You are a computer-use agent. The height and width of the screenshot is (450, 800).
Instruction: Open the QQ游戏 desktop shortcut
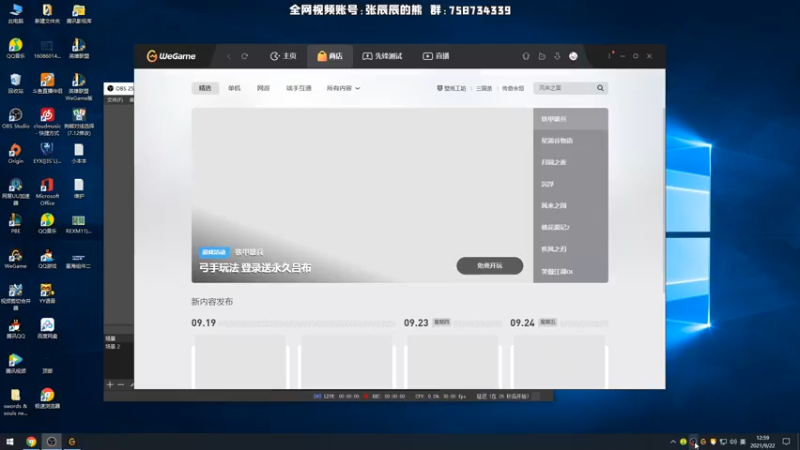47,259
